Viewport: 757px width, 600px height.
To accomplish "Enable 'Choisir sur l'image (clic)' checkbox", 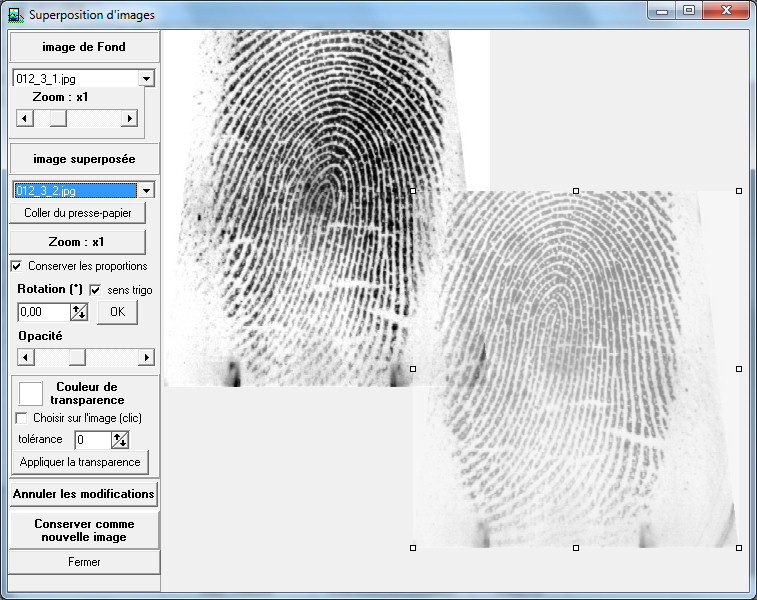I will pos(21,418).
